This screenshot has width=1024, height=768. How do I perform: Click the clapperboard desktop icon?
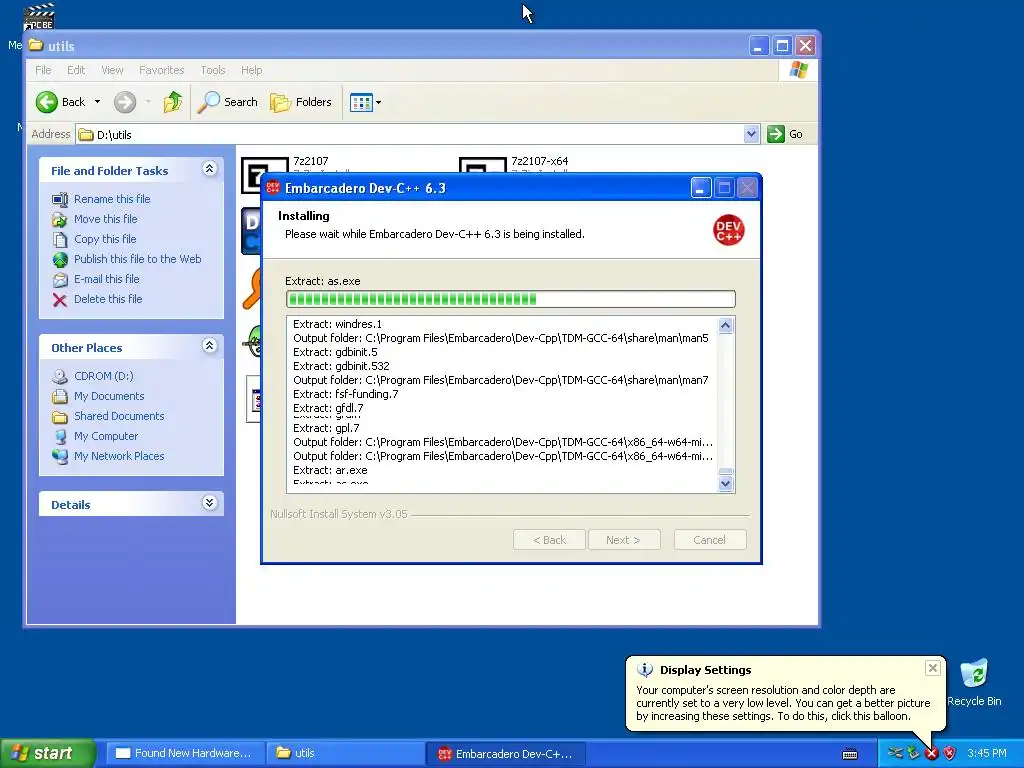pyautogui.click(x=39, y=16)
